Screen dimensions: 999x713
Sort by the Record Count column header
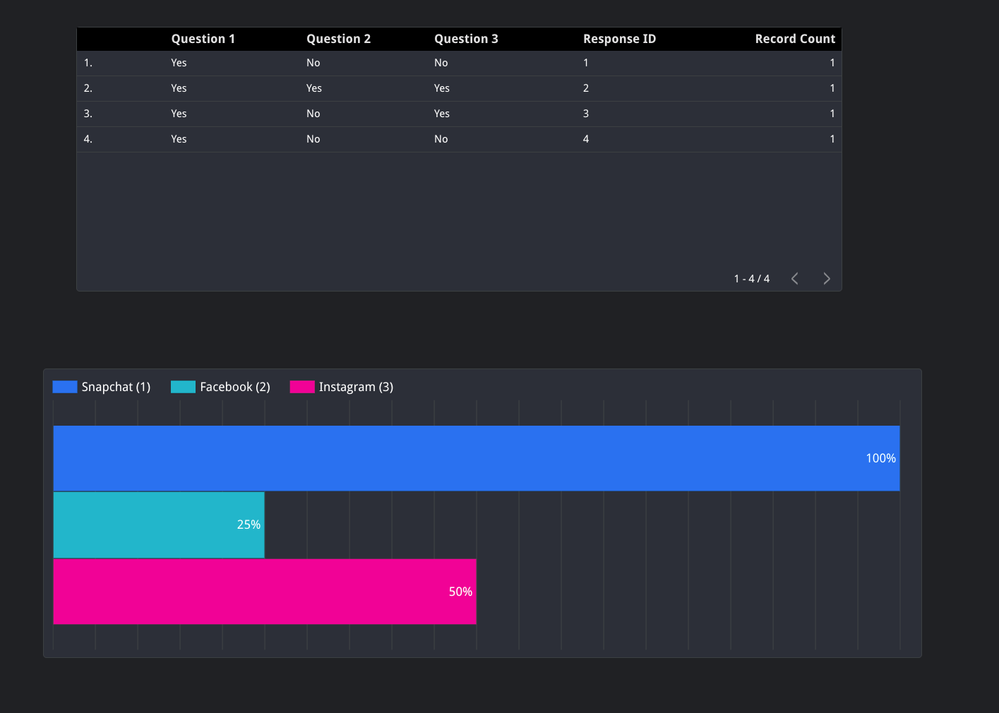(x=794, y=39)
